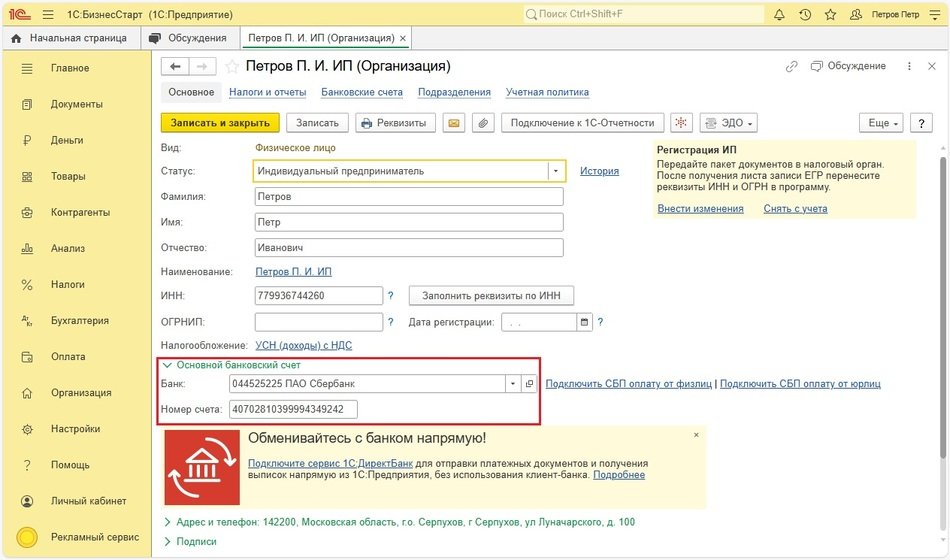Screen dimensions: 950x560
Task: Click the get link icon near Обсуждение
Action: coord(792,66)
